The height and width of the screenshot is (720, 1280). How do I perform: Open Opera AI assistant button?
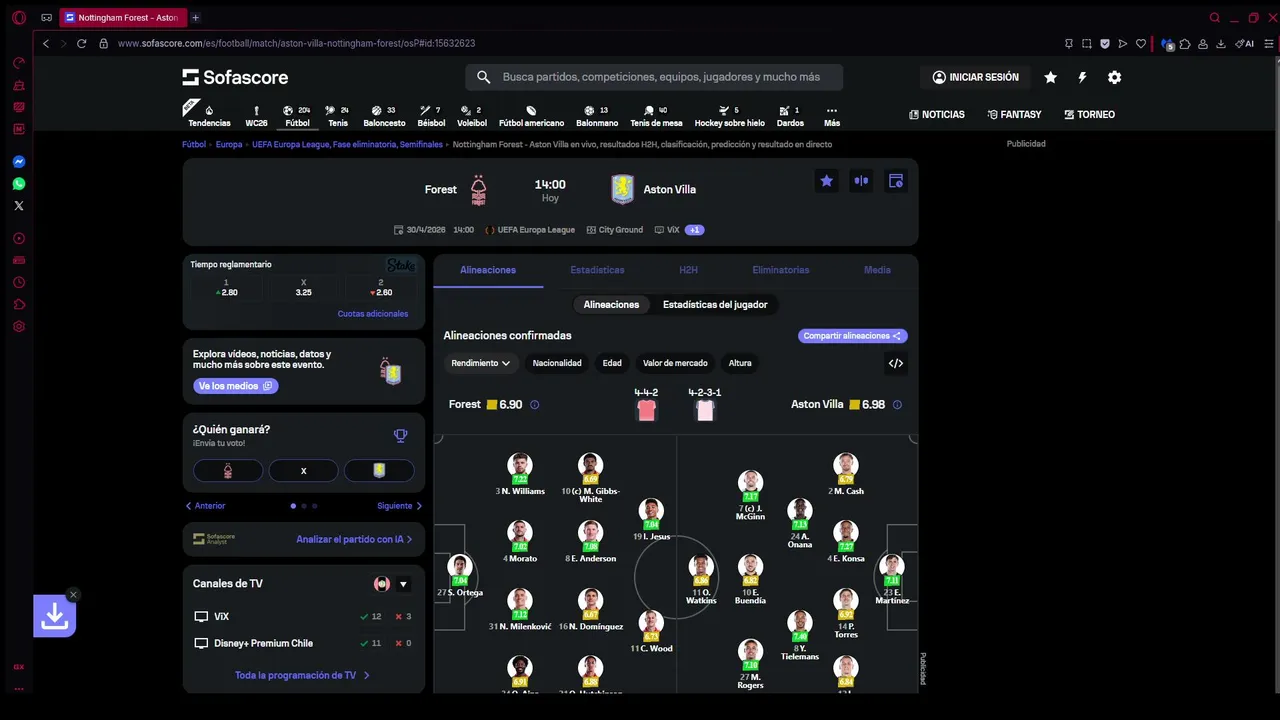point(1245,44)
